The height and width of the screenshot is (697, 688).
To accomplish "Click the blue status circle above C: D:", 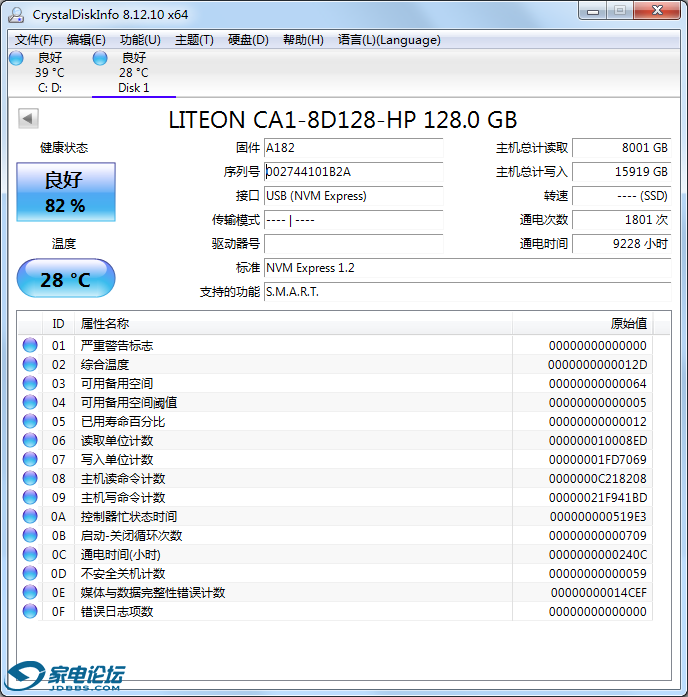I will [x=16, y=58].
